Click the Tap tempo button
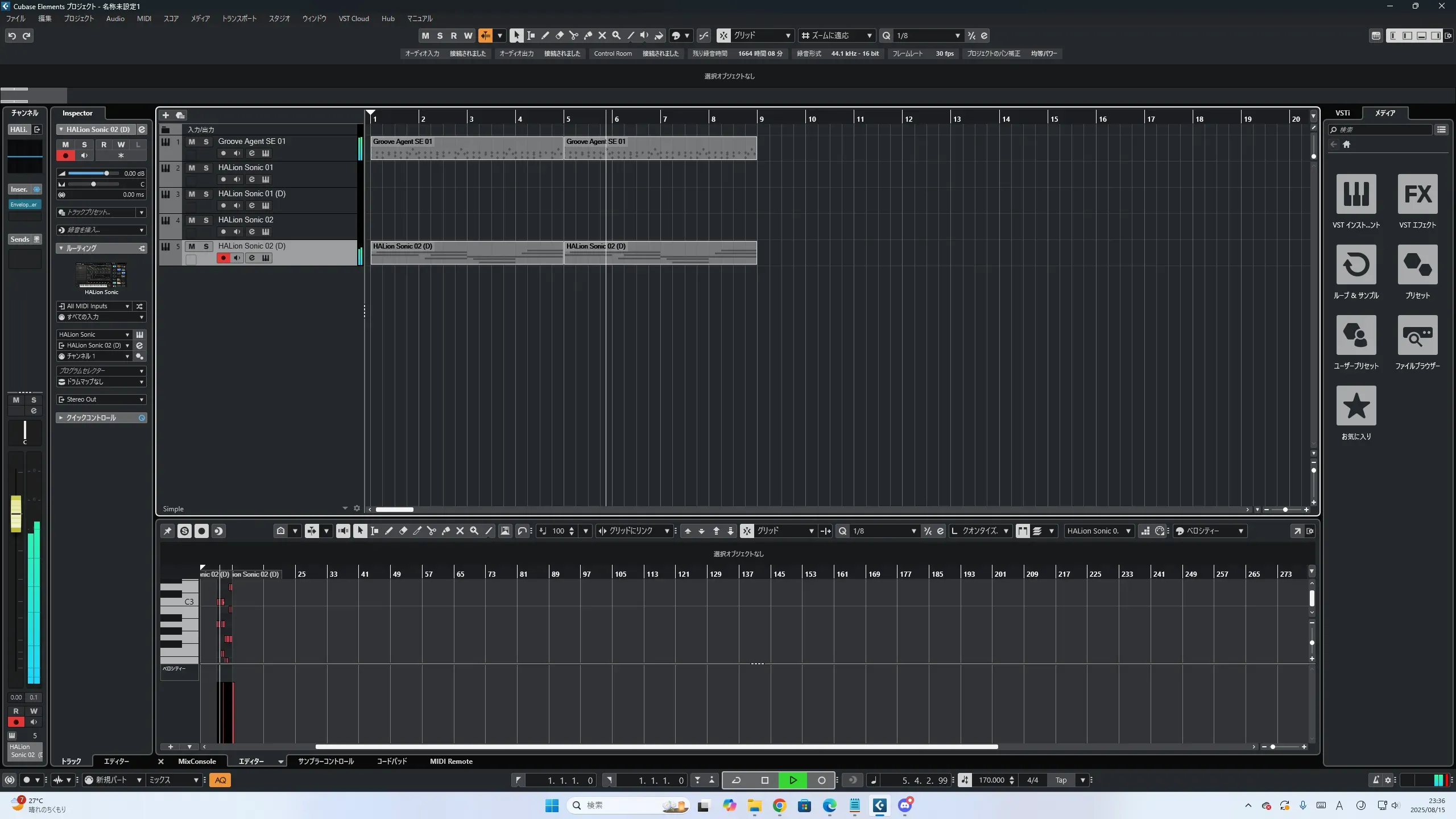This screenshot has width=1456, height=819. [x=1061, y=780]
